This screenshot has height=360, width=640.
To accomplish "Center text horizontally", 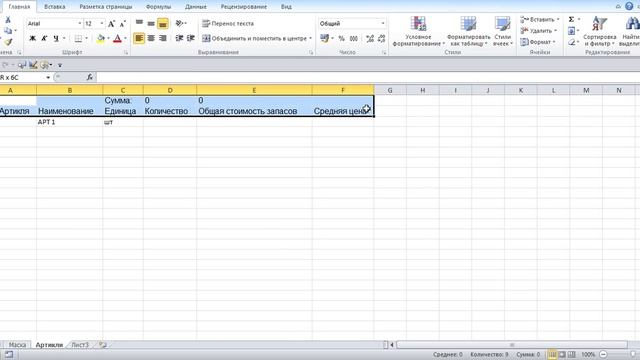I will click(151, 38).
